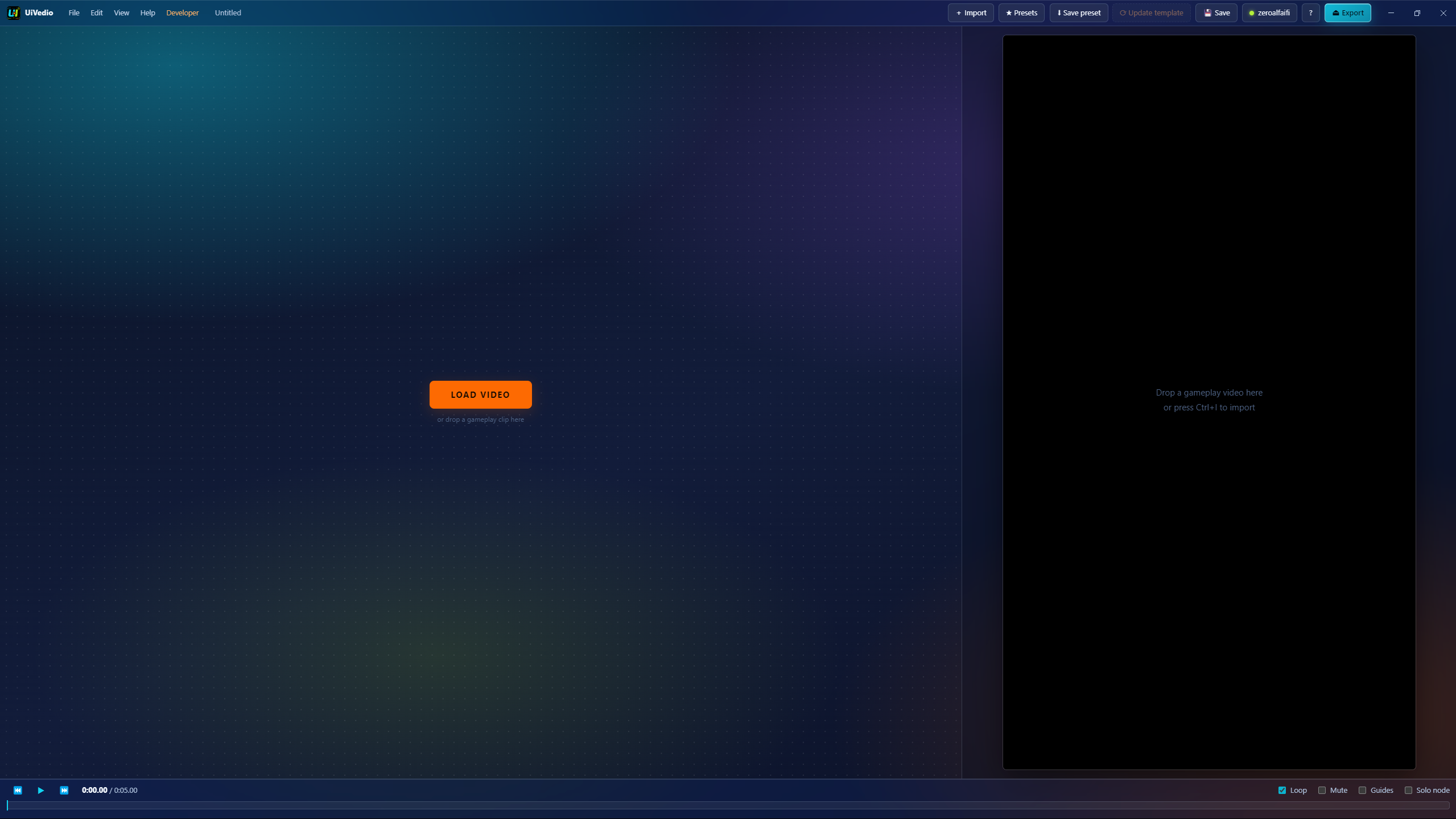Open the Edit menu
This screenshot has height=819, width=1456.
pos(97,13)
